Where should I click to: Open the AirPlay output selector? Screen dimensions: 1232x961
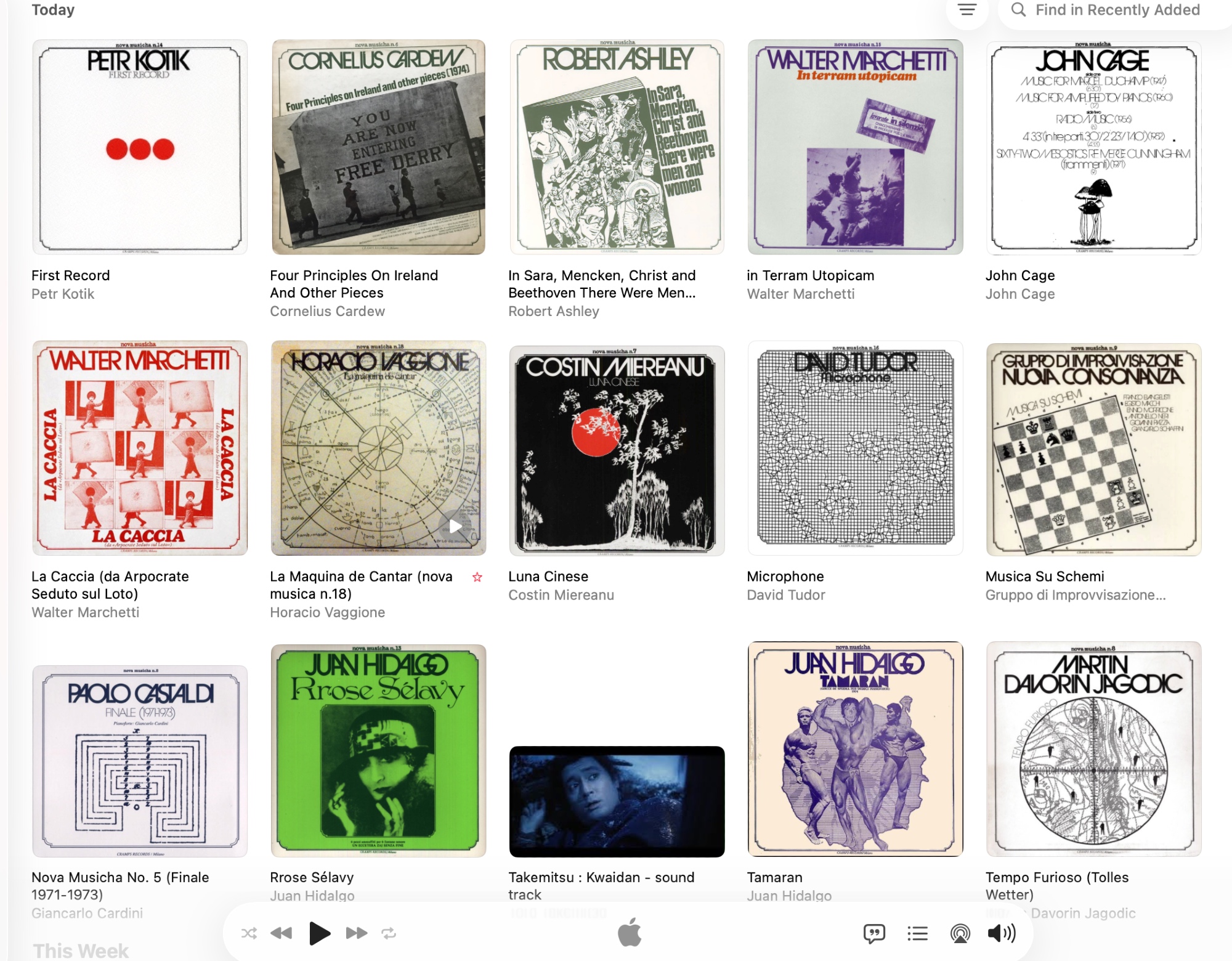tap(960, 934)
